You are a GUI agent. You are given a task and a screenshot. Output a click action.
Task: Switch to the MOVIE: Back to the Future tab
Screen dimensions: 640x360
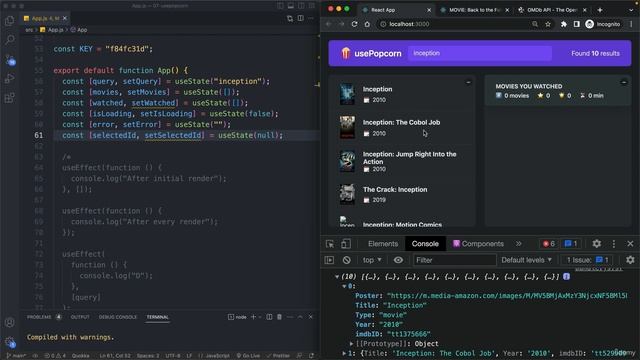point(473,10)
